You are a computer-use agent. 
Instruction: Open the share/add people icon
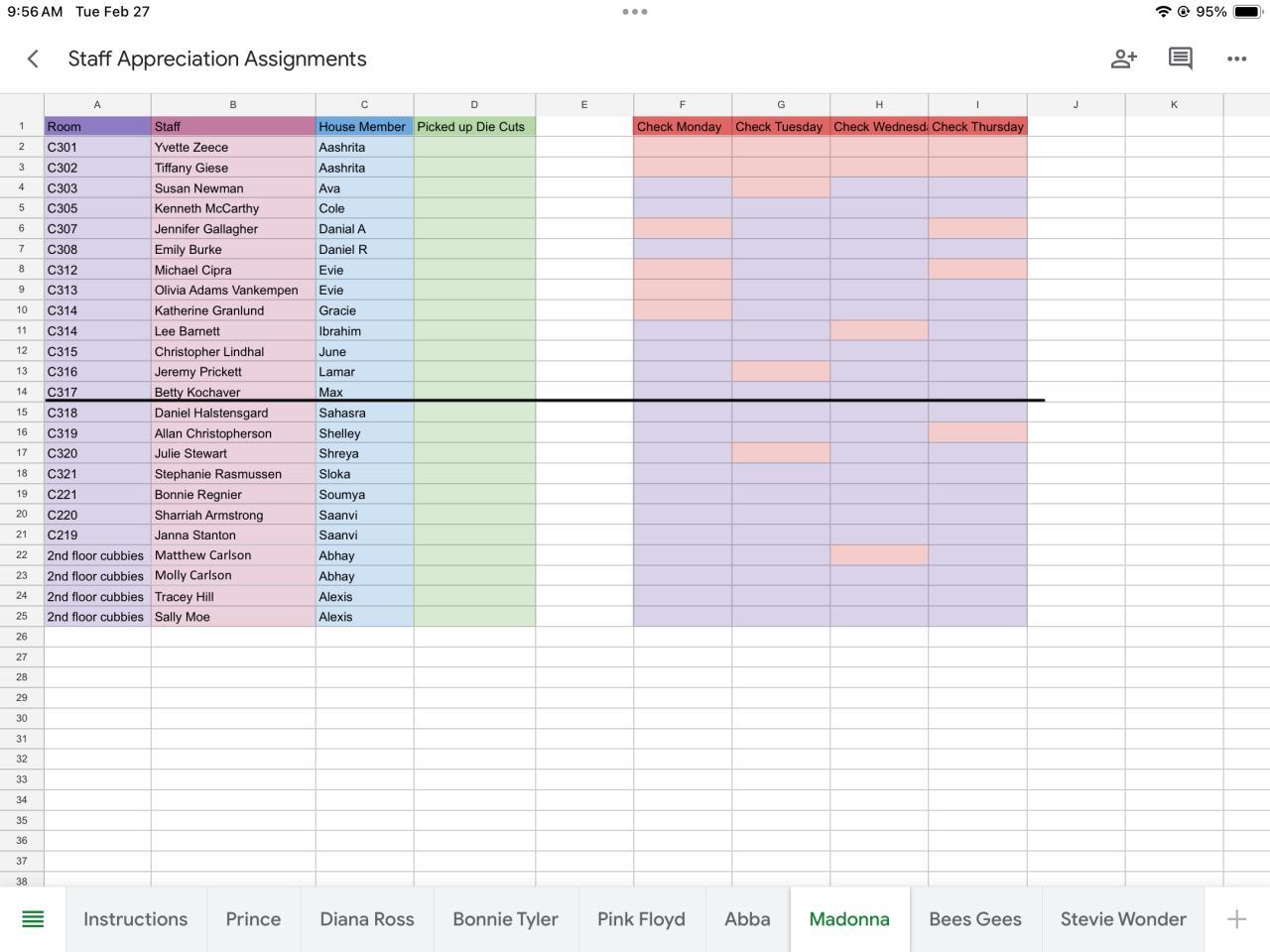pos(1123,59)
